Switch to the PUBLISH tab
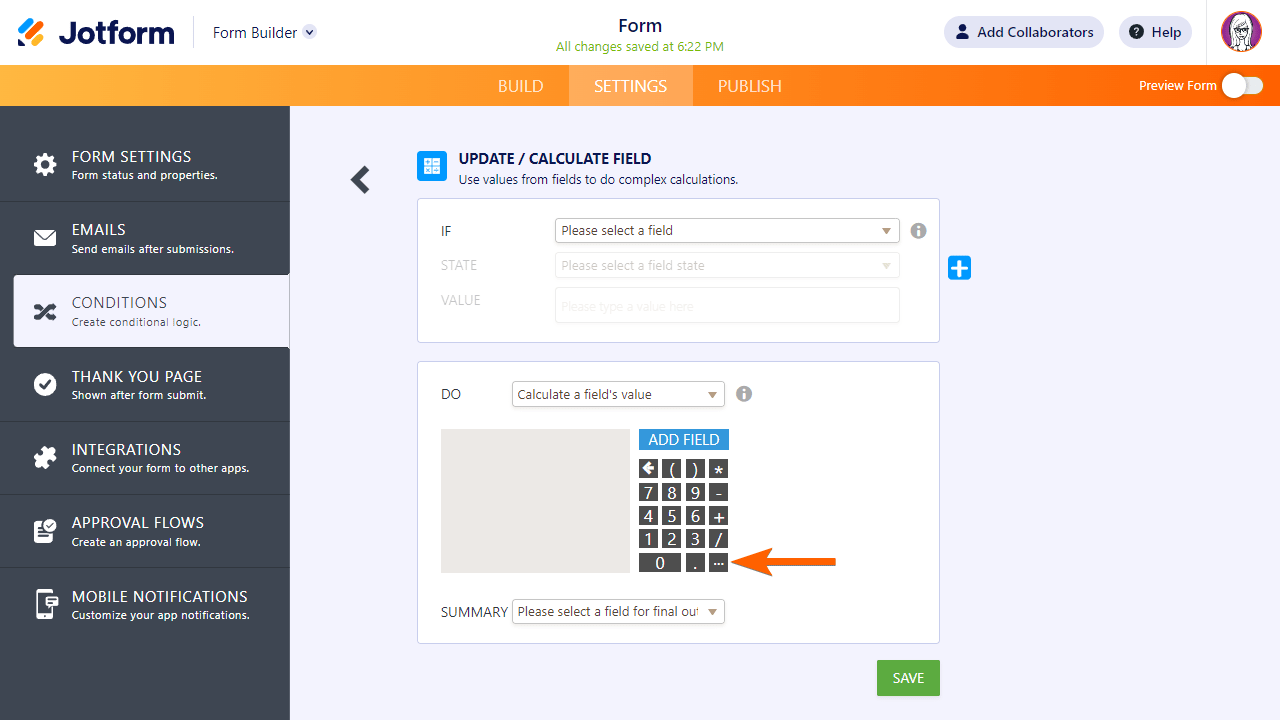 click(x=749, y=86)
